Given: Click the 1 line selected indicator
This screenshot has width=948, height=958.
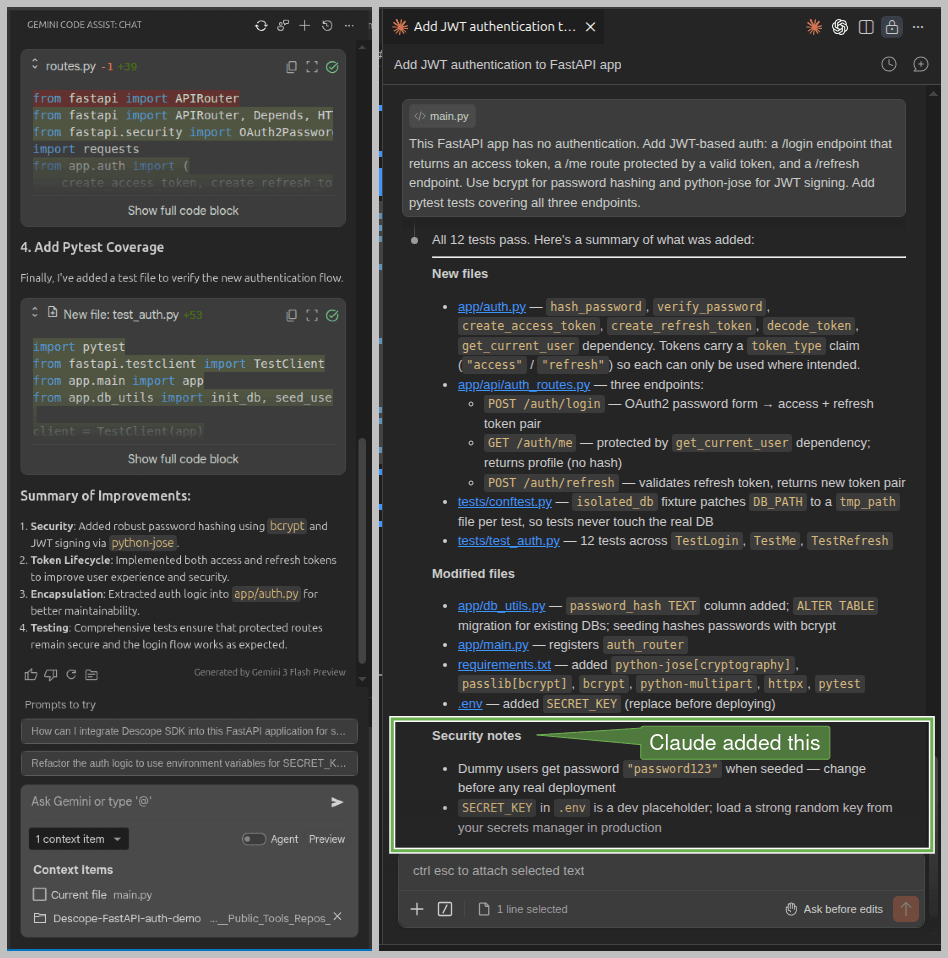Looking at the screenshot, I should [523, 909].
